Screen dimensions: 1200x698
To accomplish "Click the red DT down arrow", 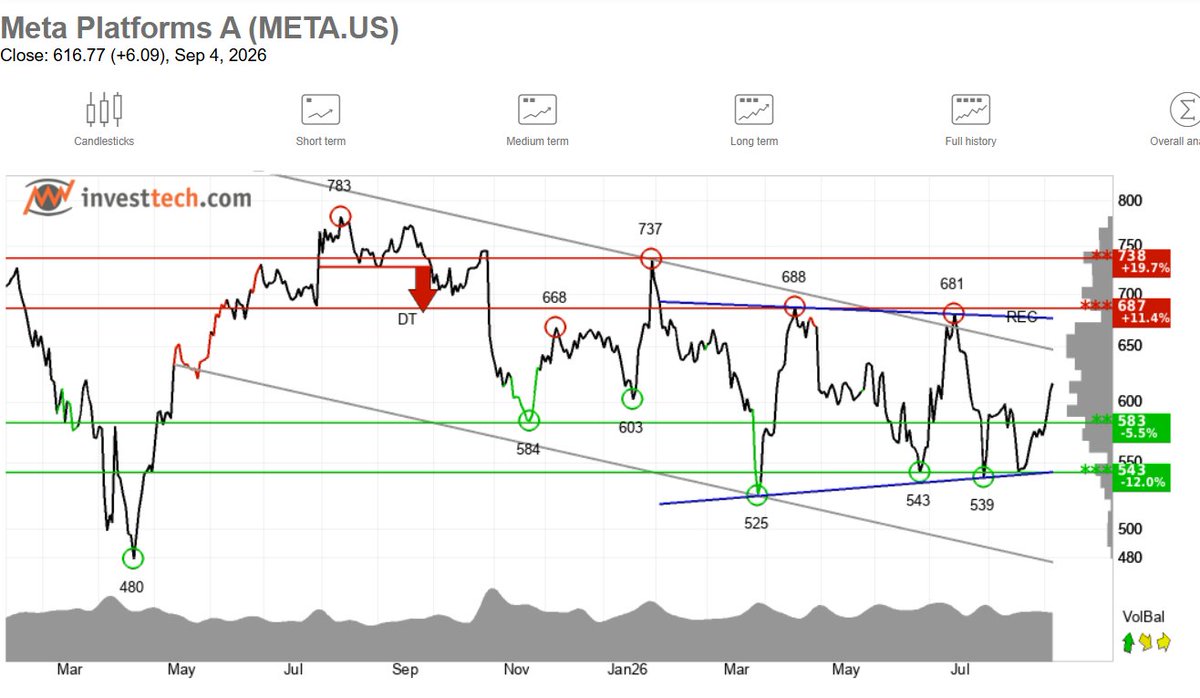I will [x=422, y=289].
